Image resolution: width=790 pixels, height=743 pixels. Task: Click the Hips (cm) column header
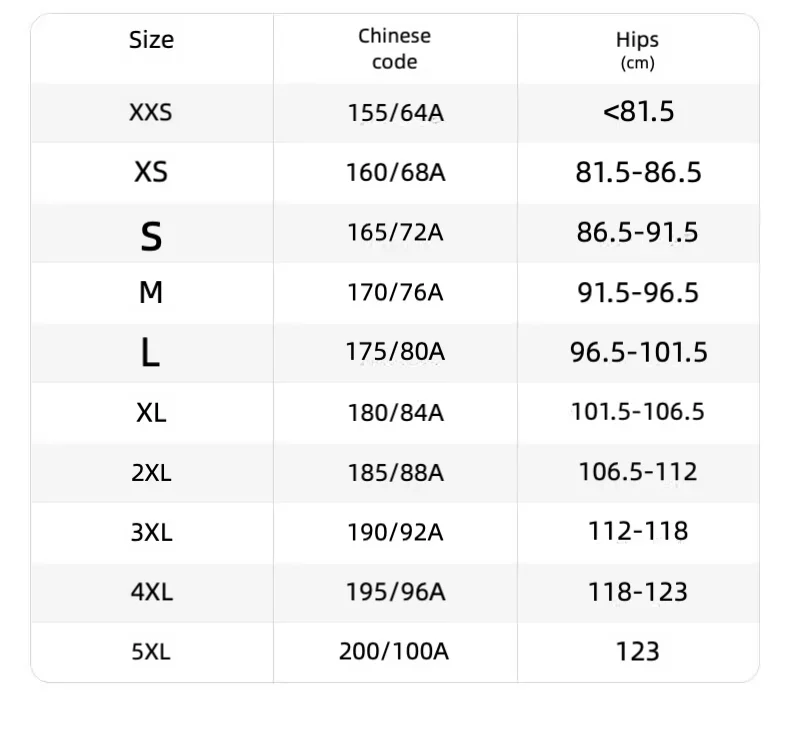637,50
